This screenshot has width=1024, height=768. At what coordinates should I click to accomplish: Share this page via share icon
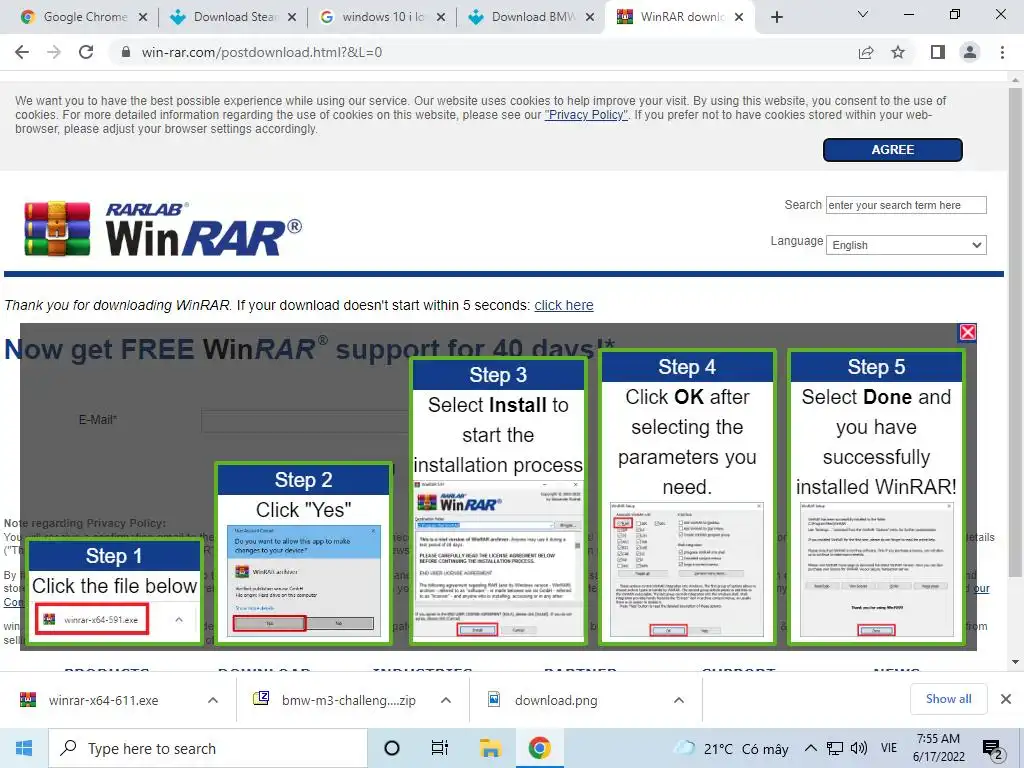[866, 52]
